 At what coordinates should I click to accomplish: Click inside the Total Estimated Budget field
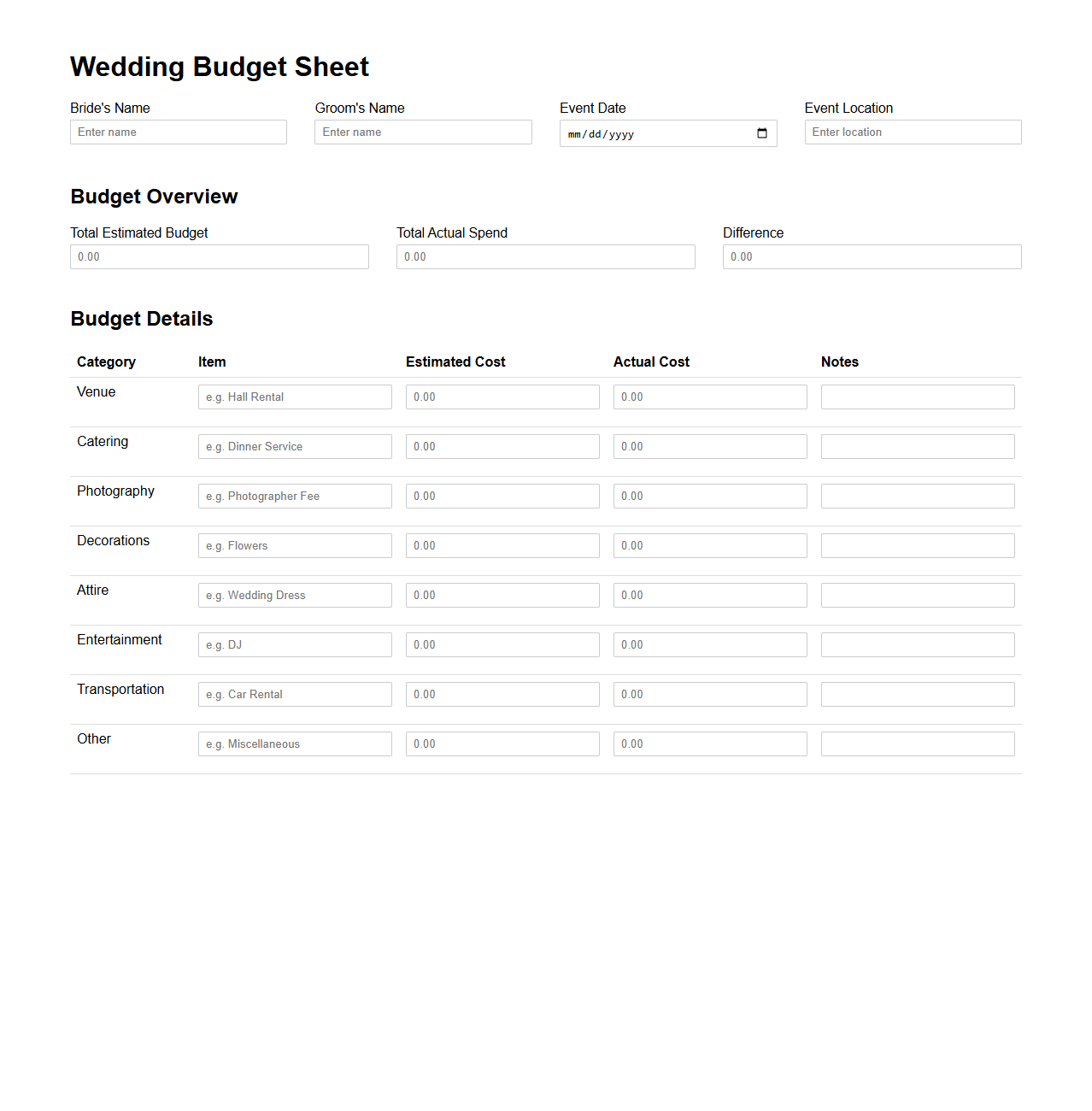pyautogui.click(x=219, y=256)
